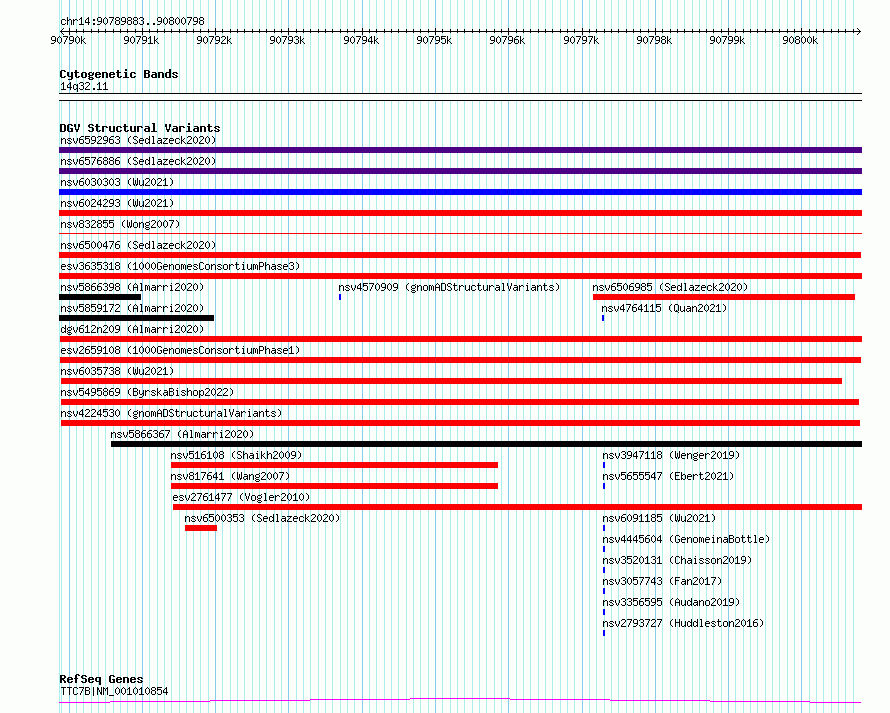Screen dimensions: 890x713
Task: Click the RefSeq Genes track title
Action: click(x=101, y=679)
